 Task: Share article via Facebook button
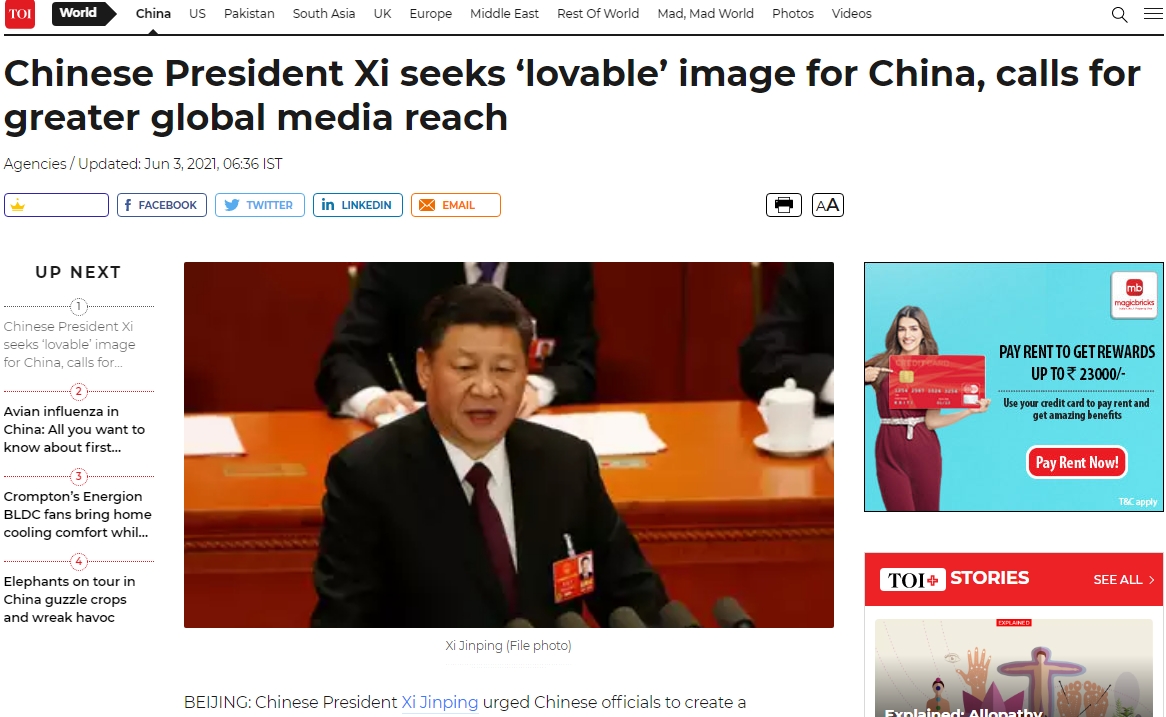point(161,205)
